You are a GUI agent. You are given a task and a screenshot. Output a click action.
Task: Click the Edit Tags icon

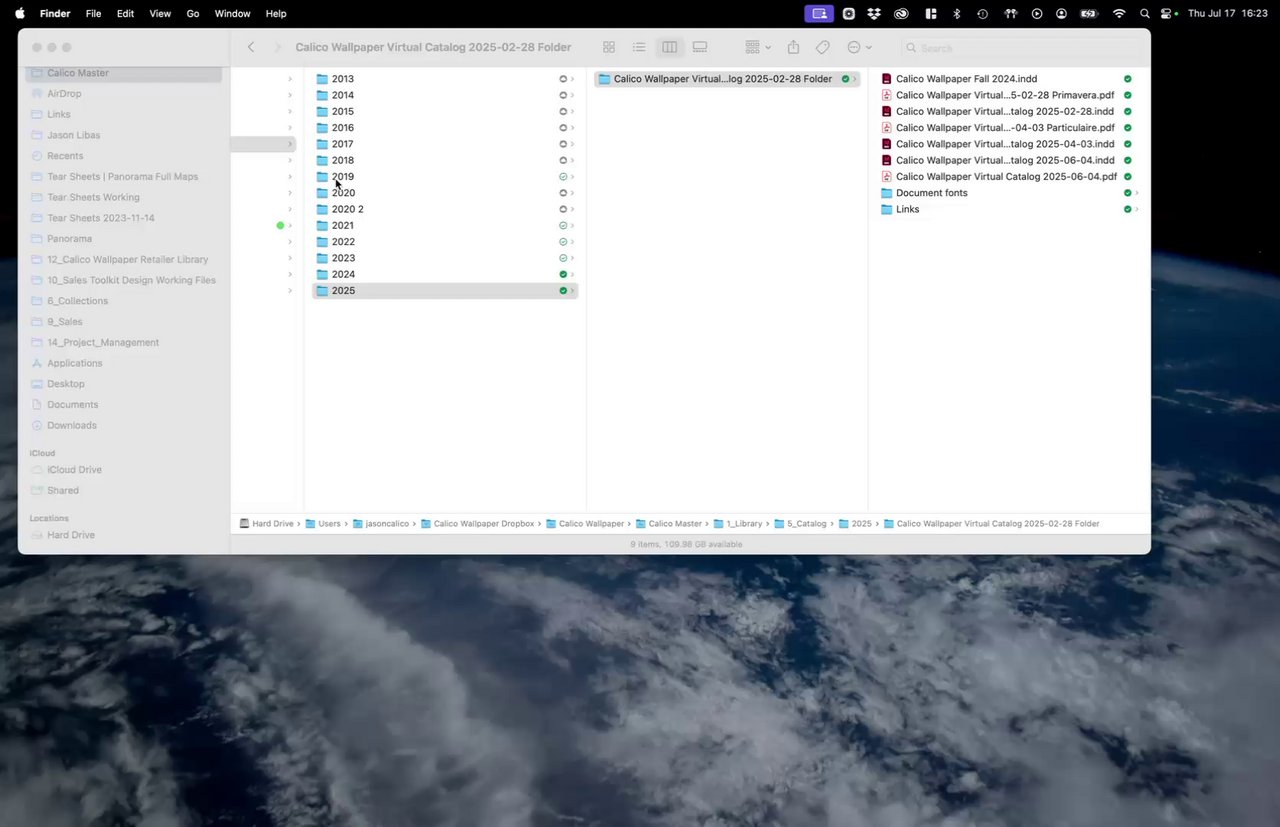[823, 47]
